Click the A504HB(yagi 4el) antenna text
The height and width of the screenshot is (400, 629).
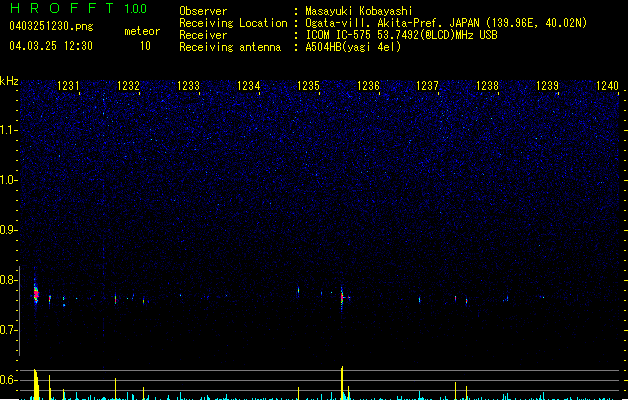(x=353, y=47)
